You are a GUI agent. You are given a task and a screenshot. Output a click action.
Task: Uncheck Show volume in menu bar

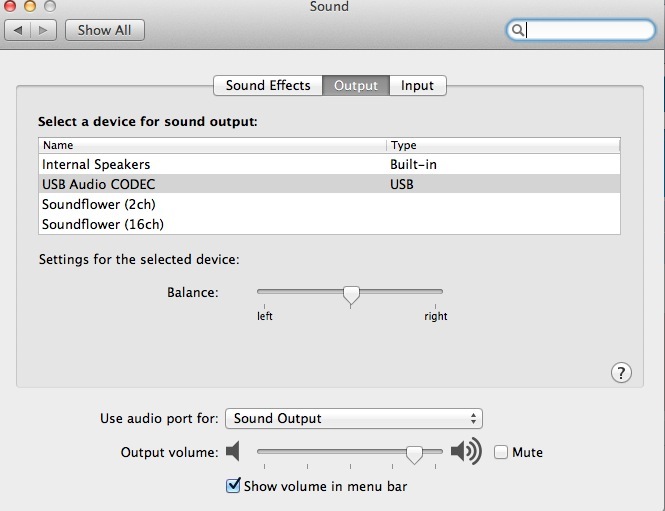233,486
